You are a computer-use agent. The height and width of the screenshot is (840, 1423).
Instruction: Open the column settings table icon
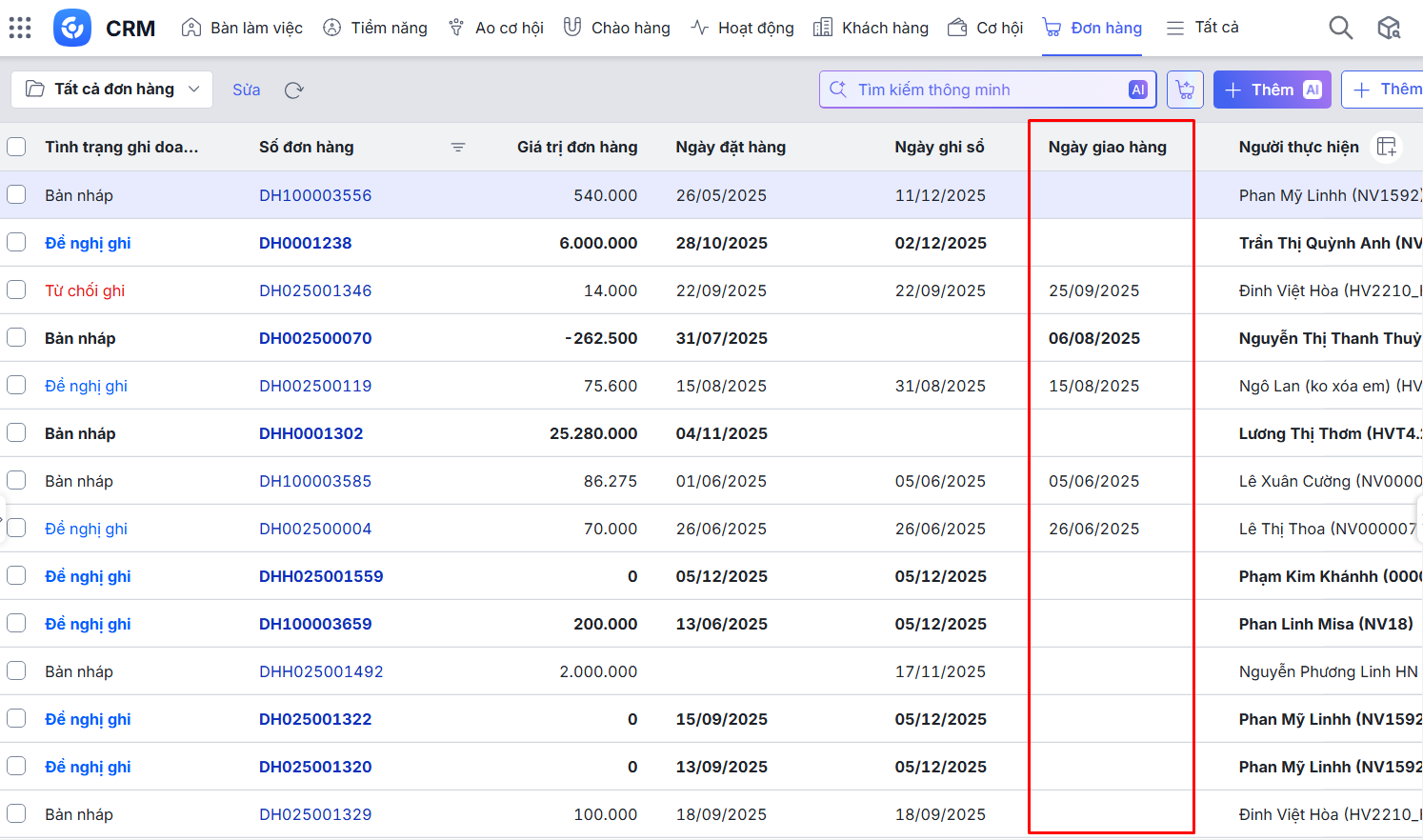point(1387,147)
